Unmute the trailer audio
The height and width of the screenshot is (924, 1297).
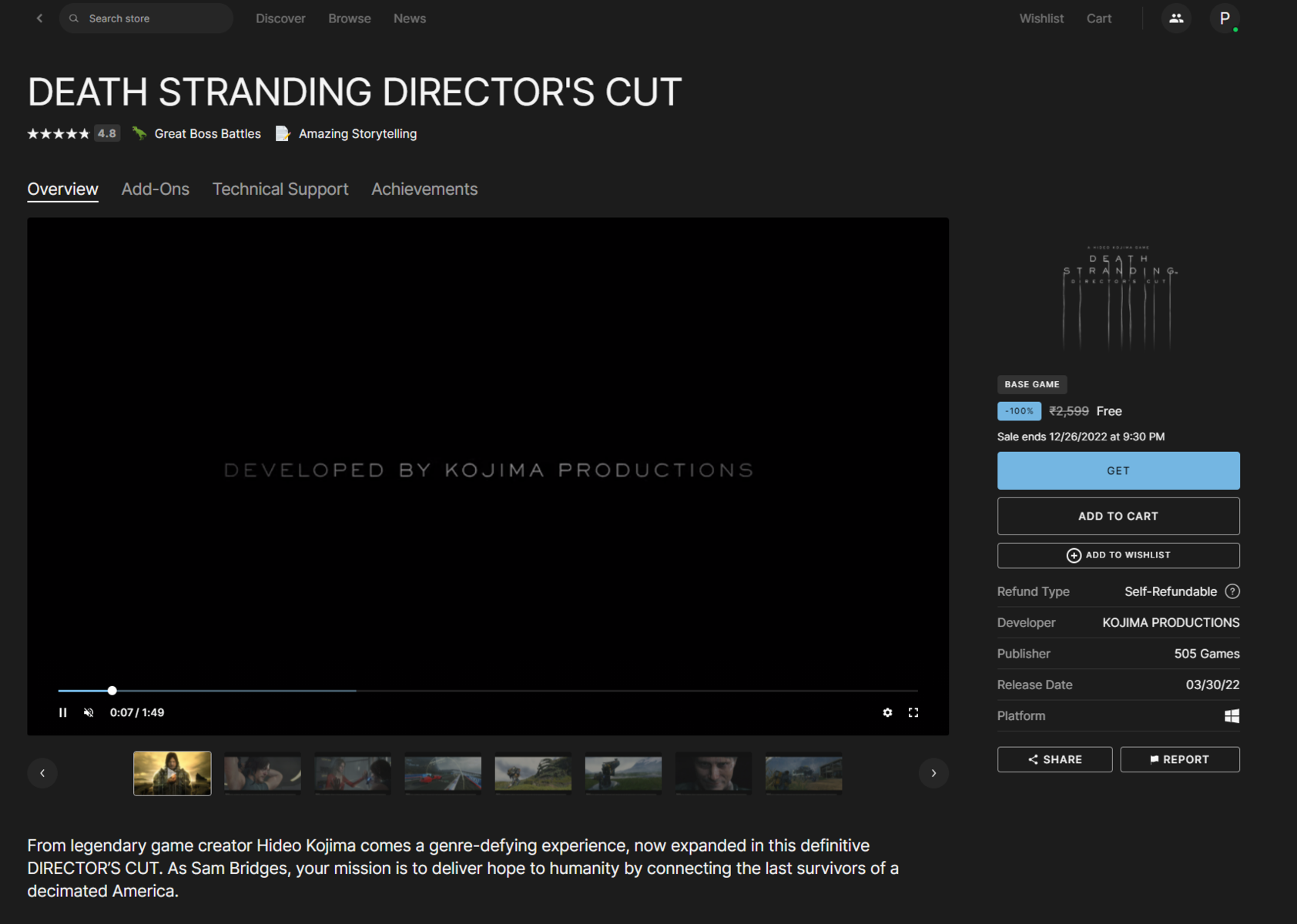tap(89, 712)
